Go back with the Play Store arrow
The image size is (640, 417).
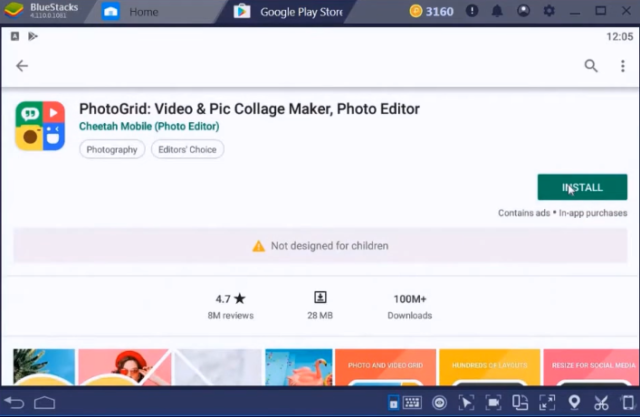(22, 66)
